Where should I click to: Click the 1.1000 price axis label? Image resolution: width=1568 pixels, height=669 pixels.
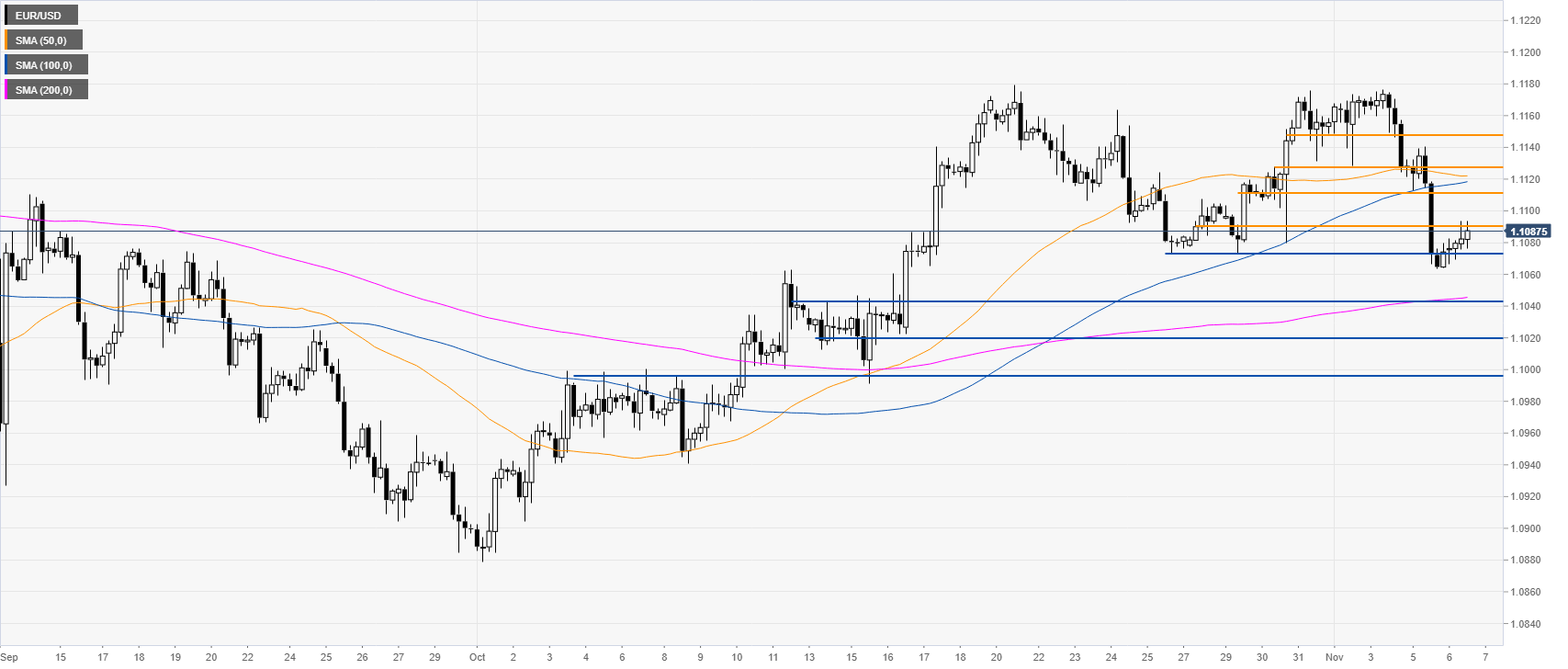click(x=1525, y=370)
